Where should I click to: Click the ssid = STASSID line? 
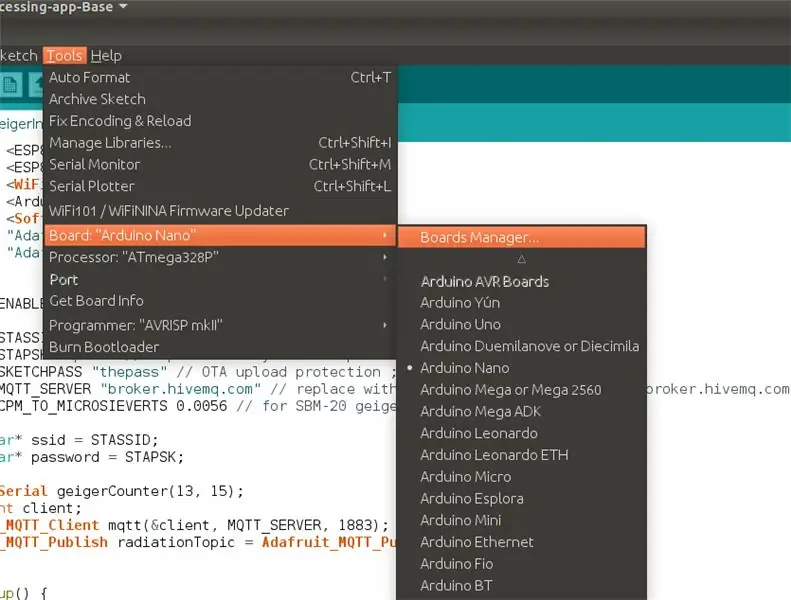[x=79, y=440]
